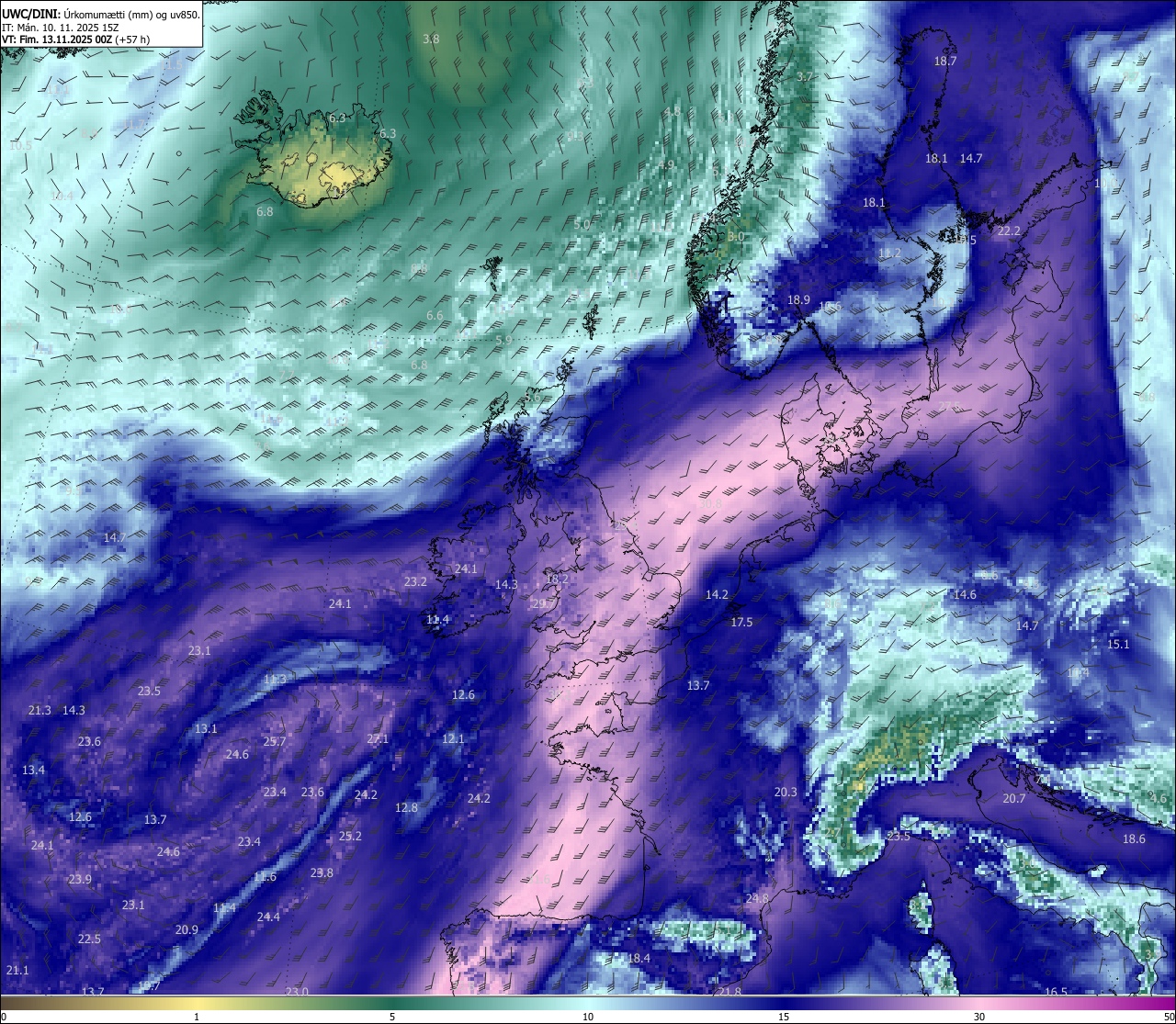This screenshot has height=1024, width=1176.
Task: Click the color bar tick label '30'
Action: (979, 1017)
